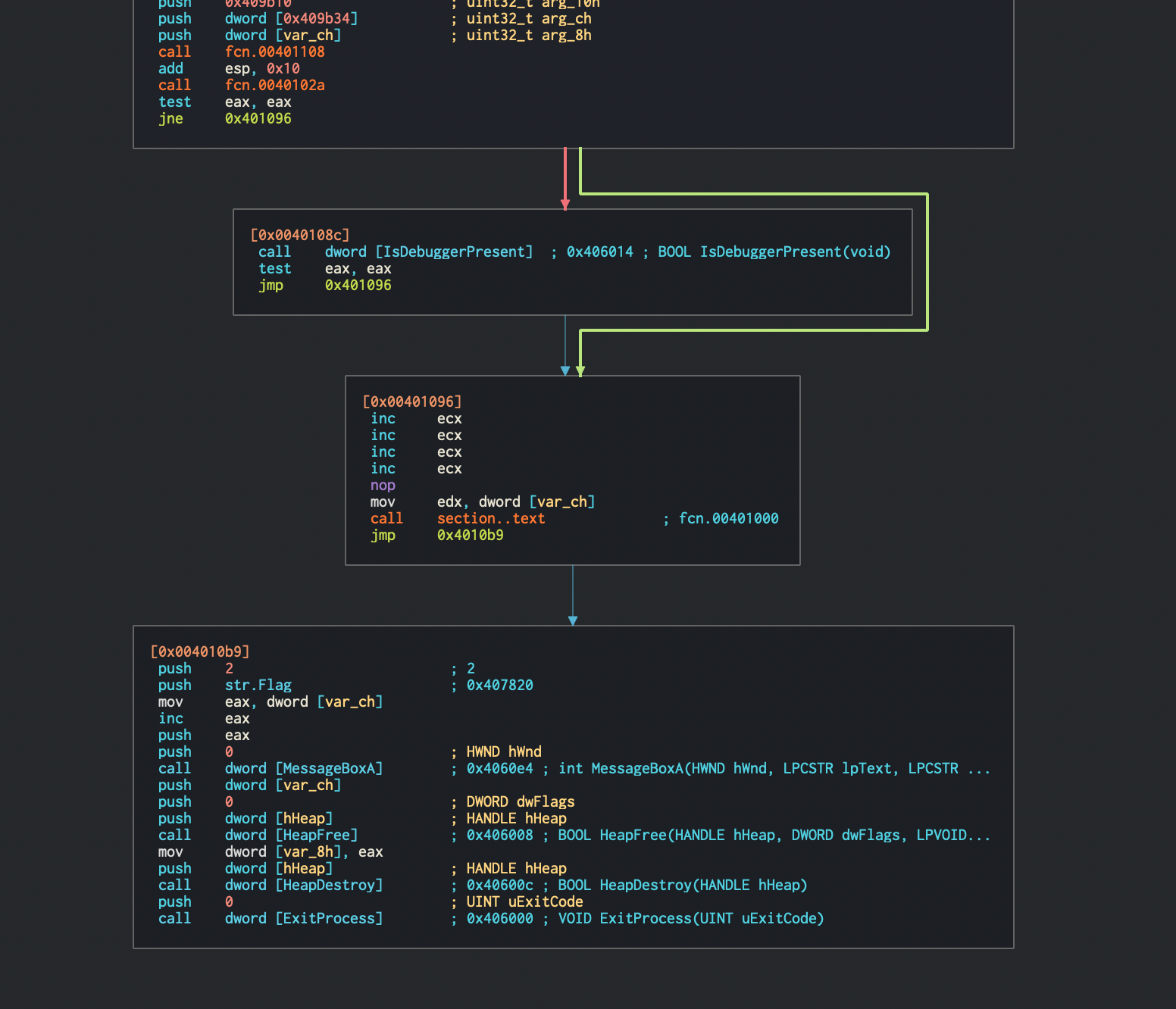
Task: Select the 0x409b34 memory address operand
Action: [x=317, y=19]
